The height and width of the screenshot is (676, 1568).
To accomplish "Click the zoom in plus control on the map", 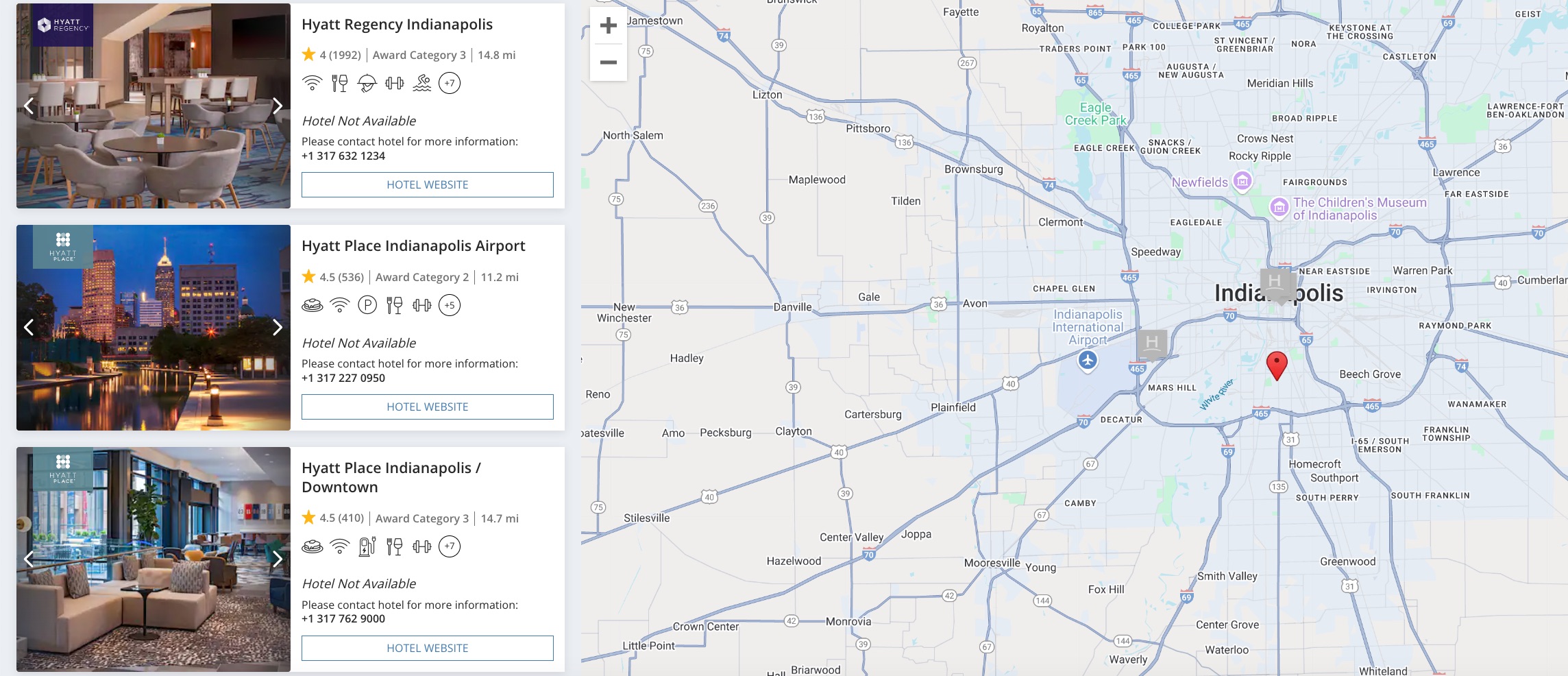I will pyautogui.click(x=607, y=25).
